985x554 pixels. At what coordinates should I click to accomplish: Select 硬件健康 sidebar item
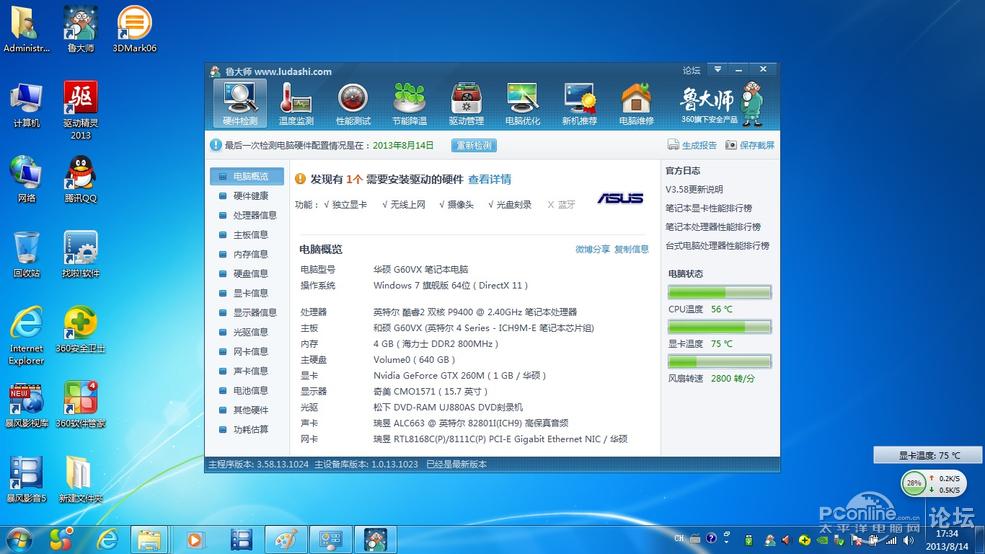click(247, 196)
